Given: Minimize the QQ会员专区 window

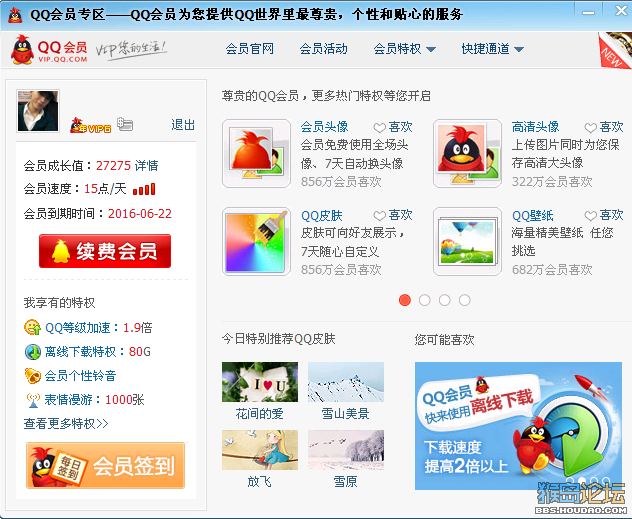Looking at the screenshot, I should click(588, 13).
